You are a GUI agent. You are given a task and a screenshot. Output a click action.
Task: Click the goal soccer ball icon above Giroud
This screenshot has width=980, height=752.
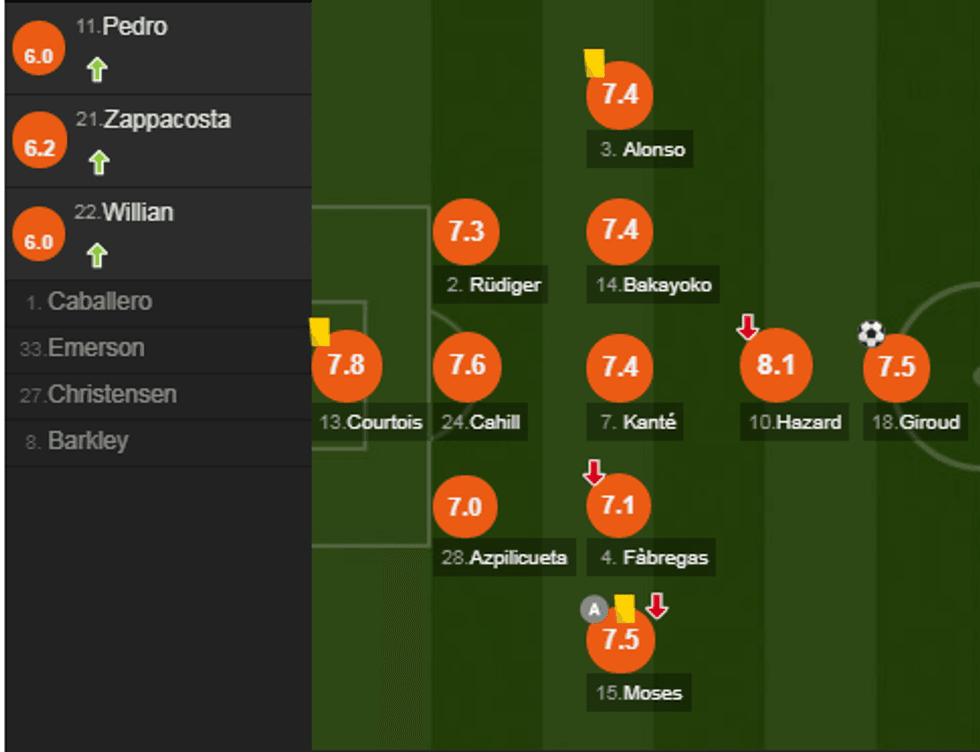pyautogui.click(x=871, y=333)
